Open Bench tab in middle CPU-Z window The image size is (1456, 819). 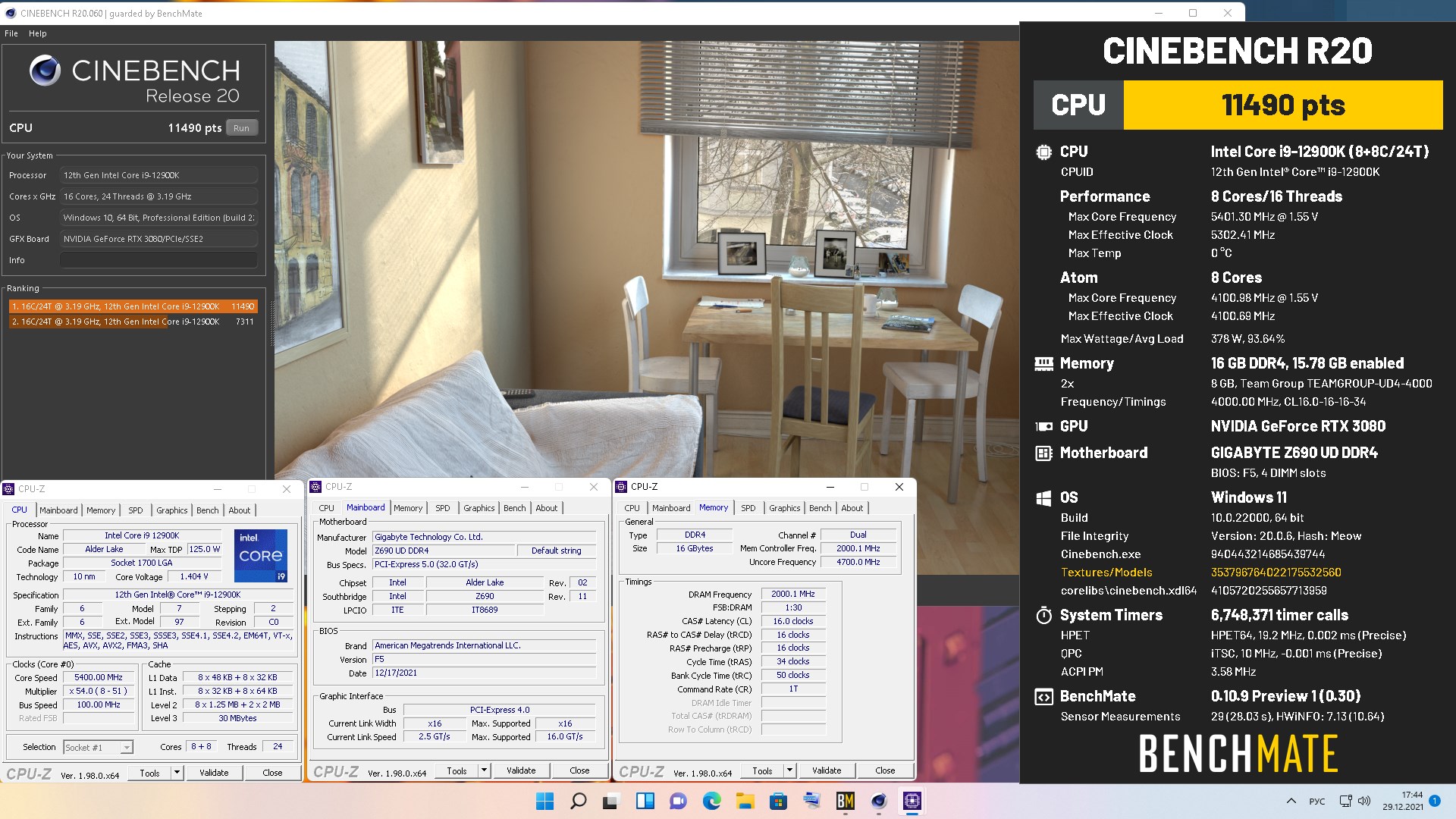514,508
